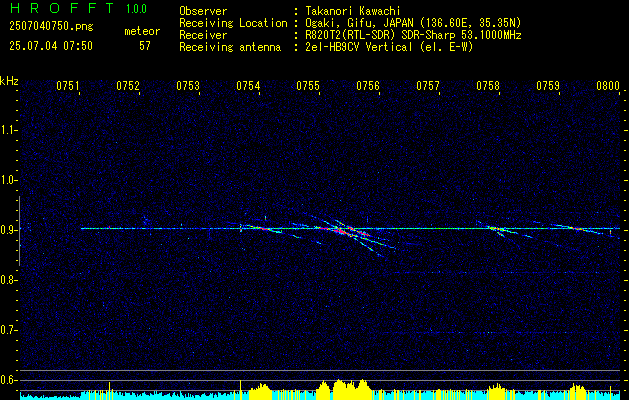The height and width of the screenshot is (400, 629).
Task: Click the 2el-HB9CV Vertical antenna text
Action: tap(389, 47)
